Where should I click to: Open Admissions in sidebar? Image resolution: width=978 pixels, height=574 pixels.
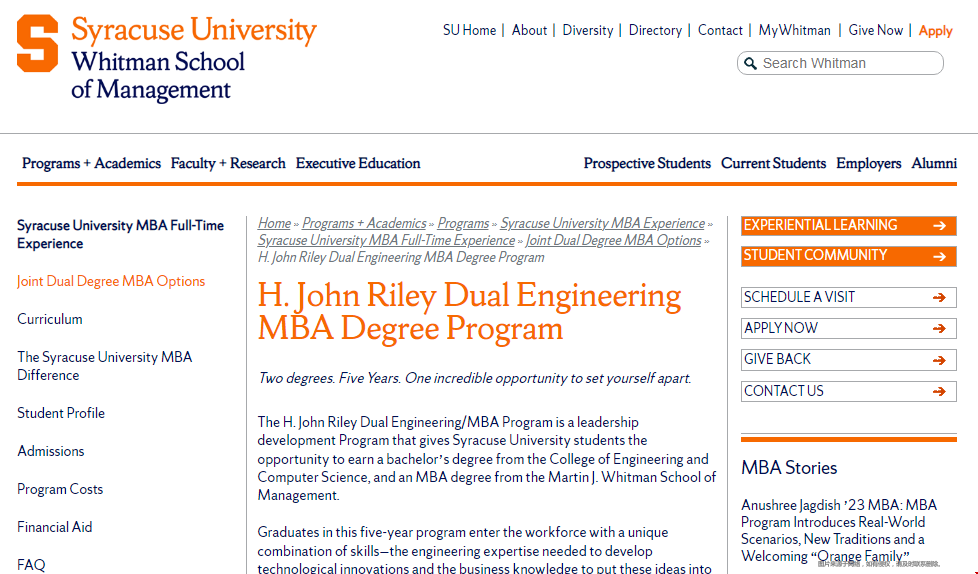[51, 451]
